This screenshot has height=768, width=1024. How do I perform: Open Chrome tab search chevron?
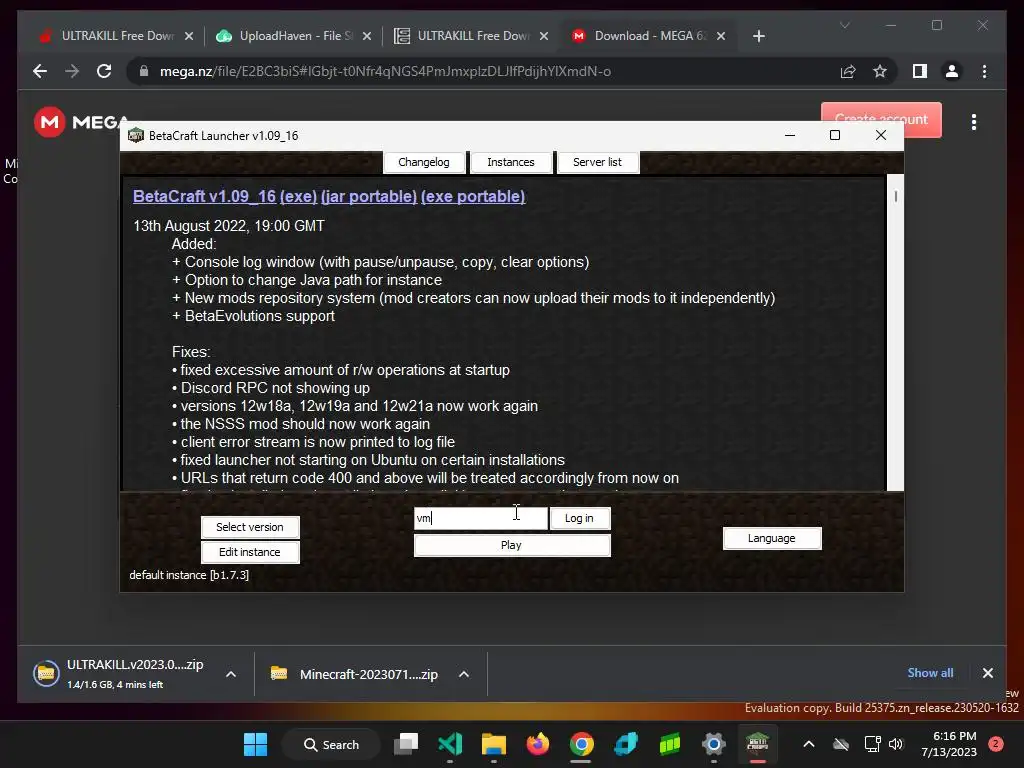click(x=844, y=25)
